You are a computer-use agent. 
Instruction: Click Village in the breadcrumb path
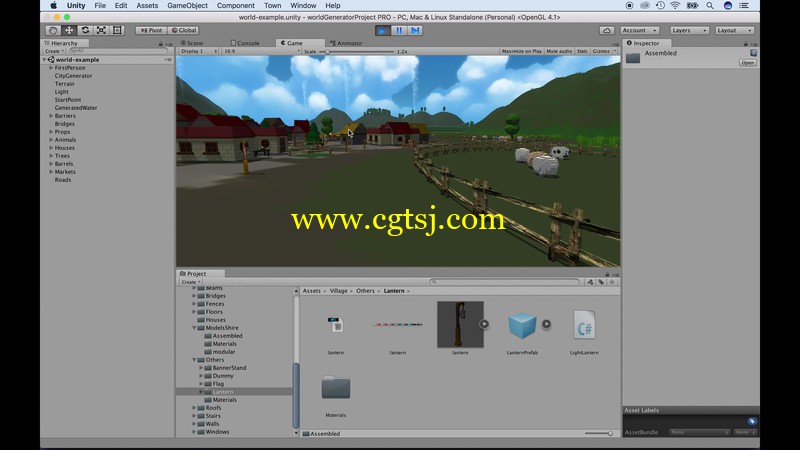(338, 291)
